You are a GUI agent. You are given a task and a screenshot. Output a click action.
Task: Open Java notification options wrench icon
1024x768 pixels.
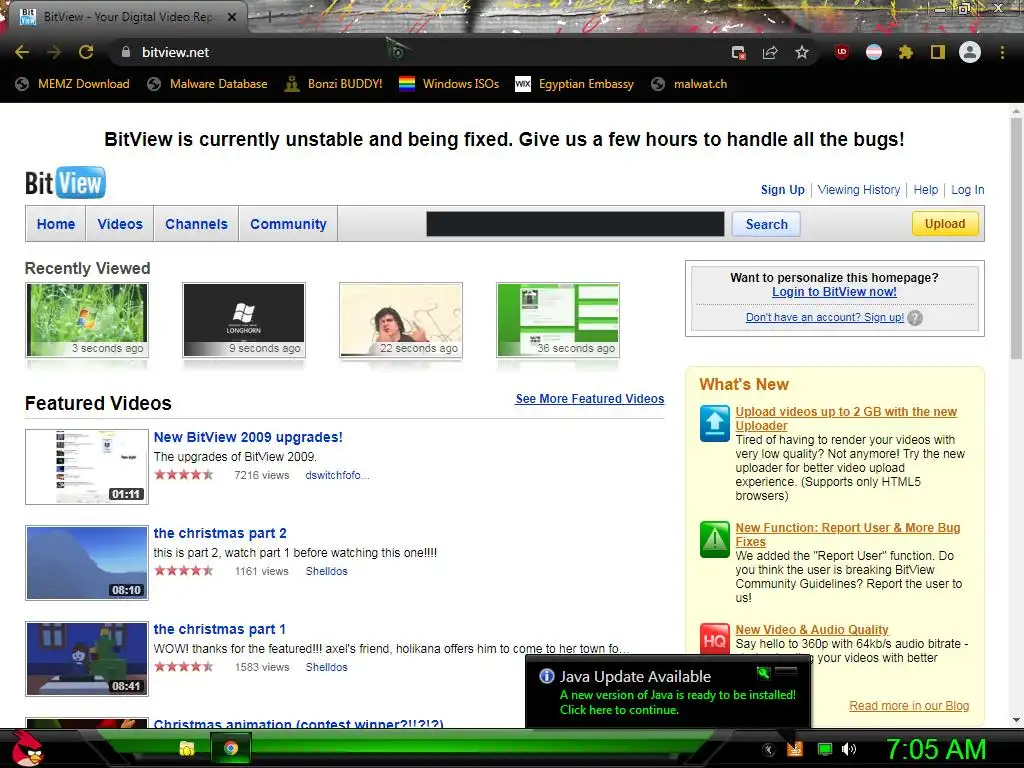[763, 672]
